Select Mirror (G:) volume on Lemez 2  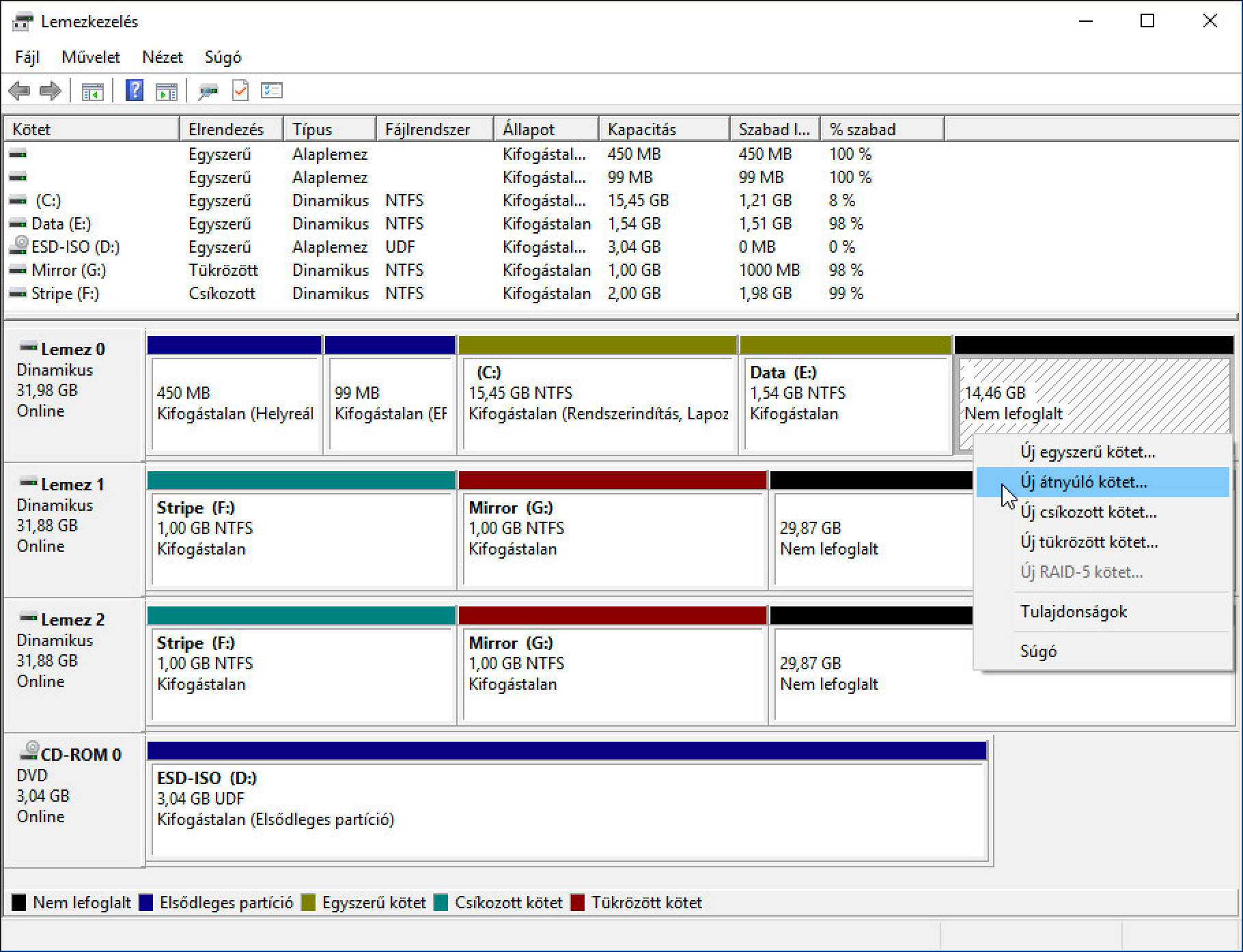613,664
